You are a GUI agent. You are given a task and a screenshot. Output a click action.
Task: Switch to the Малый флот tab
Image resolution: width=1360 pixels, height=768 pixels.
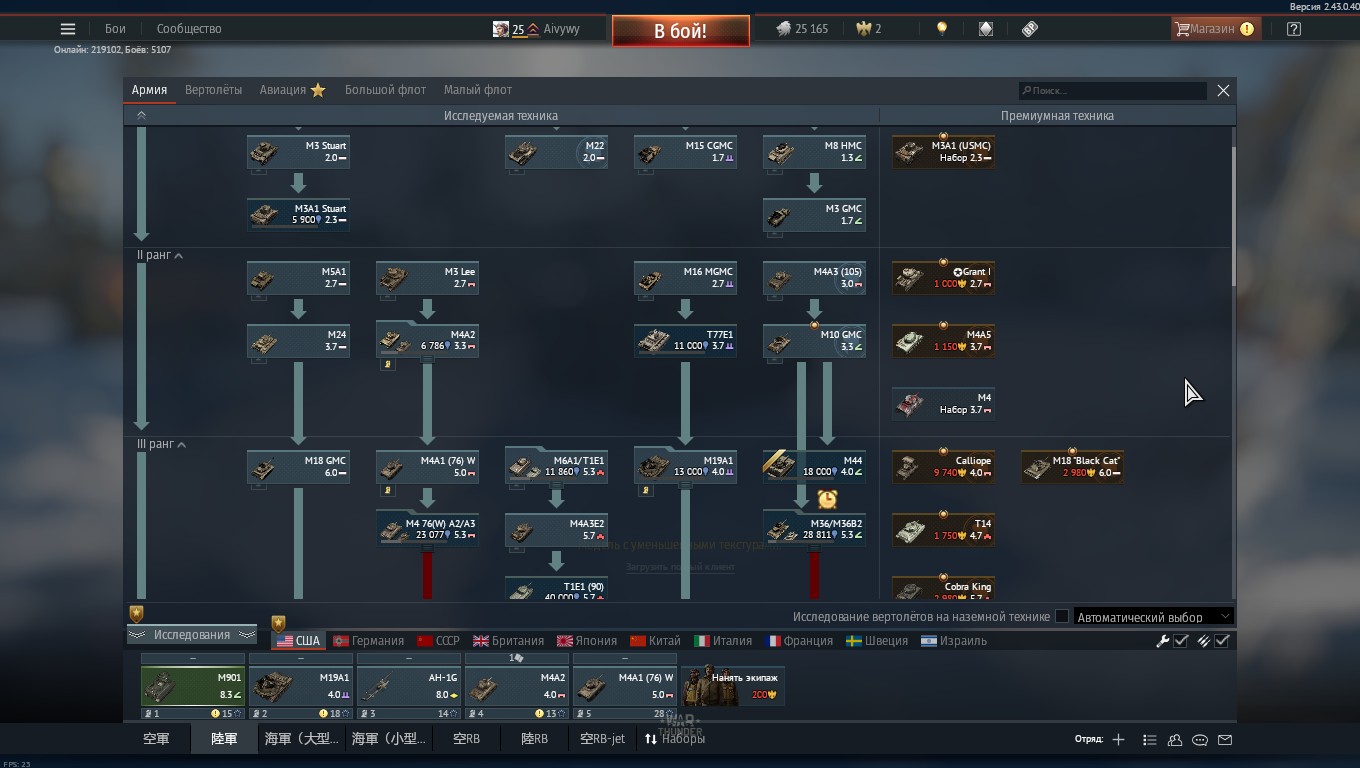(x=478, y=90)
